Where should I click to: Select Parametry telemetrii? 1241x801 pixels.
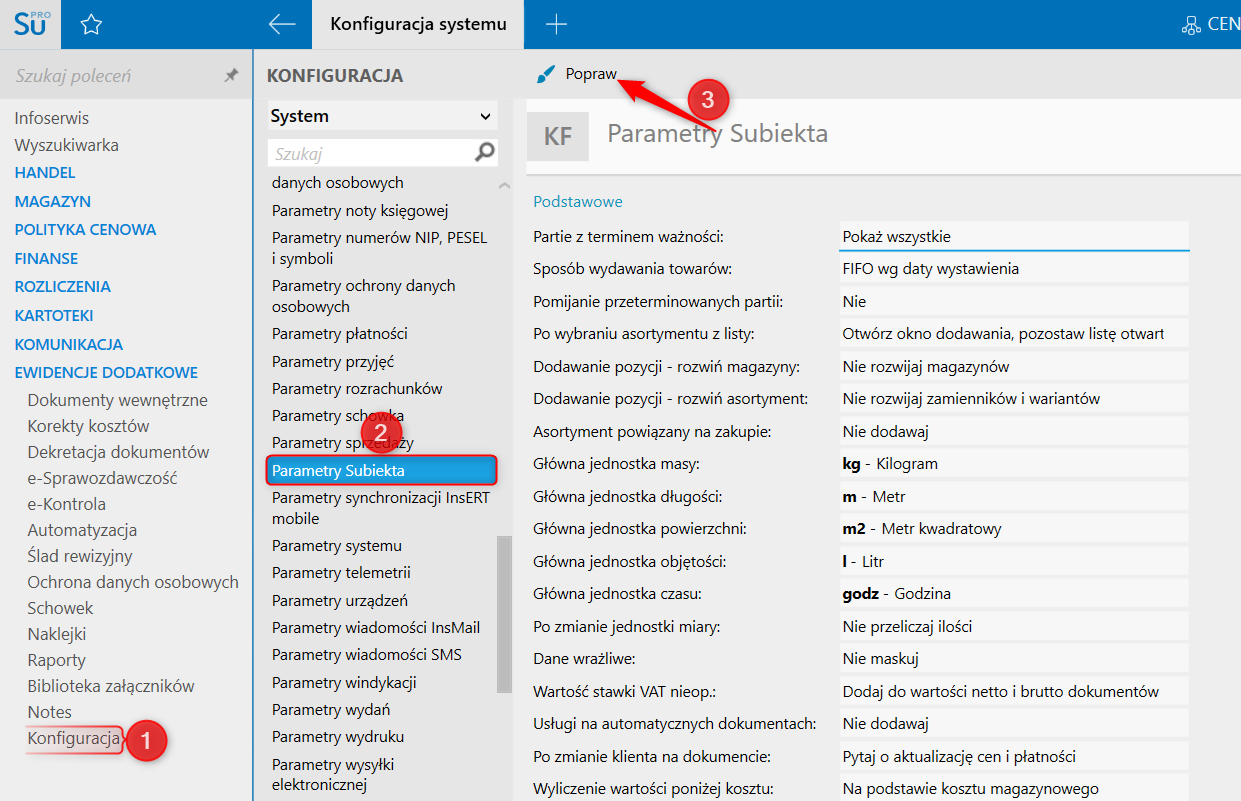tap(341, 573)
